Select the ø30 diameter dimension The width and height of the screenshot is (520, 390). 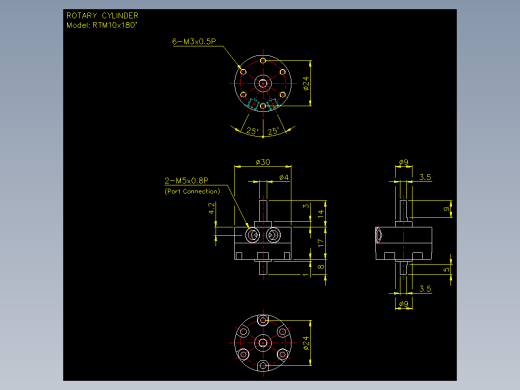click(263, 162)
